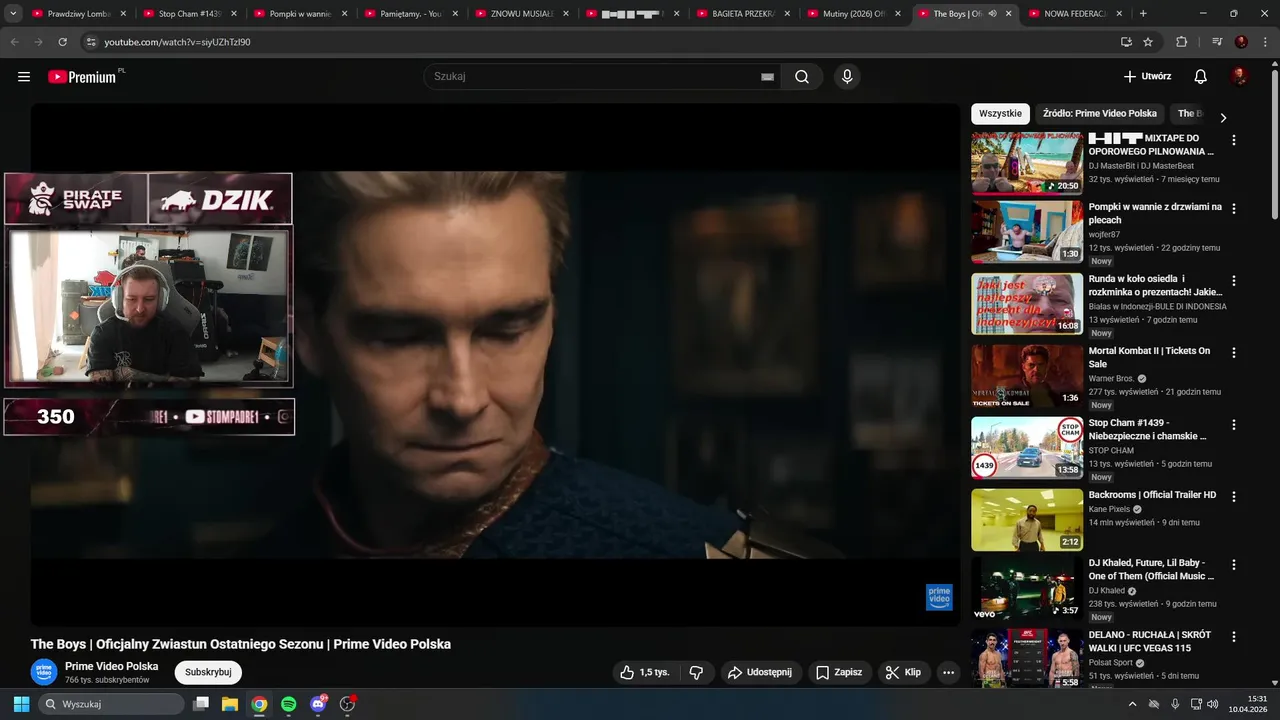Click install app icon in address bar
The width and height of the screenshot is (1280, 720).
pos(1126,42)
